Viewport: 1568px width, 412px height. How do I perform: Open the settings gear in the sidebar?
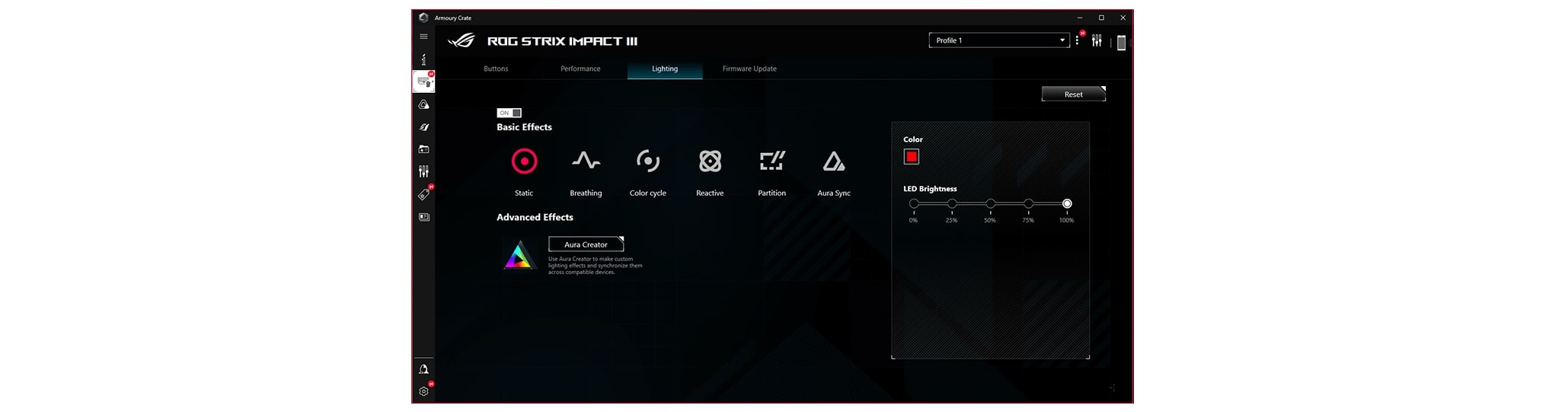coord(424,391)
